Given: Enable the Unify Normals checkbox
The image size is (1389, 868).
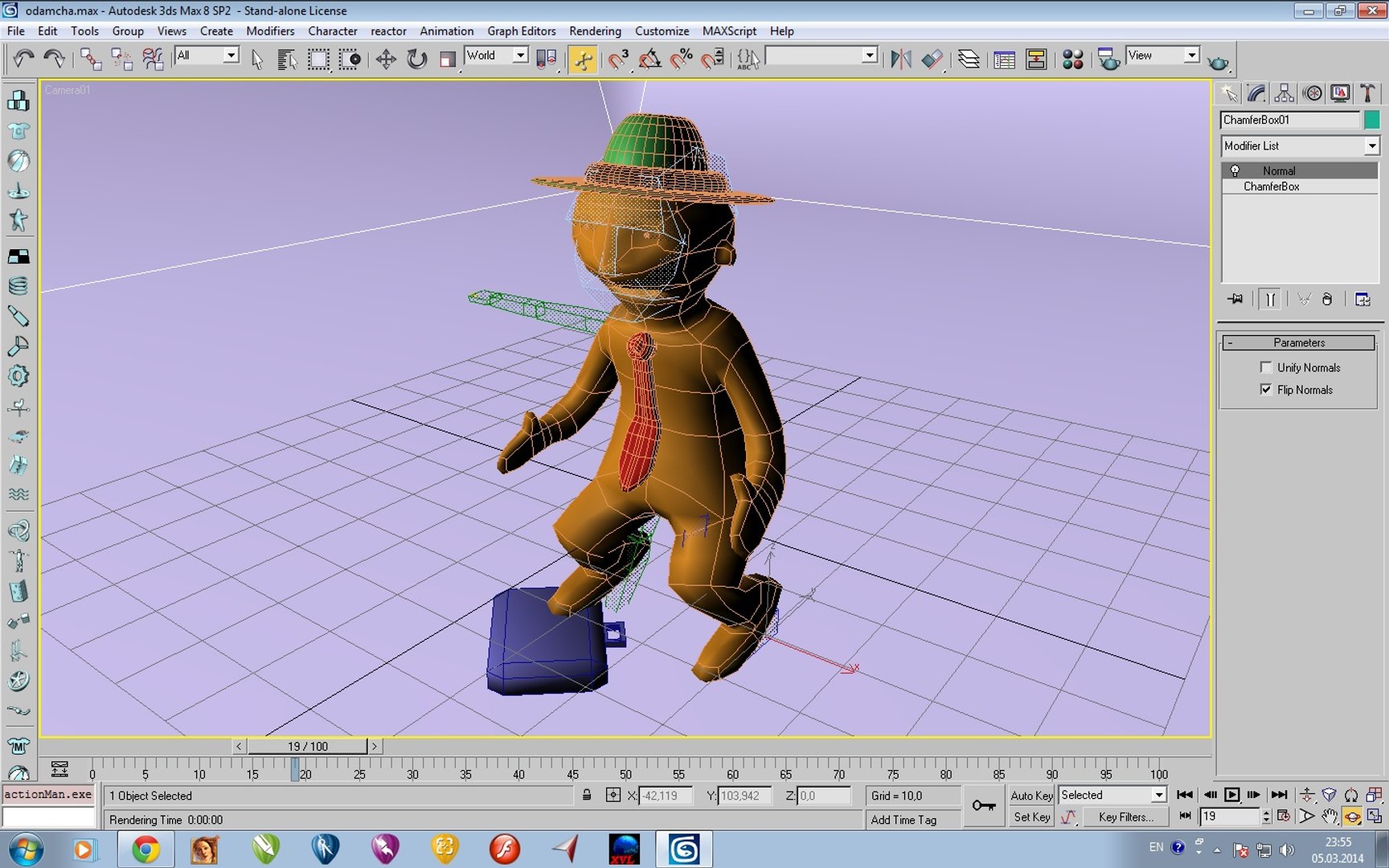Looking at the screenshot, I should pos(1266,367).
